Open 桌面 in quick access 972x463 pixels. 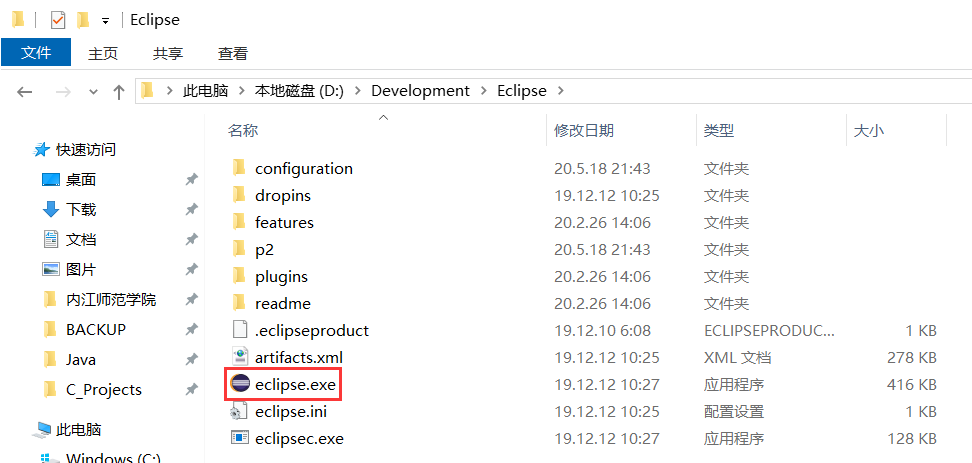pos(81,180)
